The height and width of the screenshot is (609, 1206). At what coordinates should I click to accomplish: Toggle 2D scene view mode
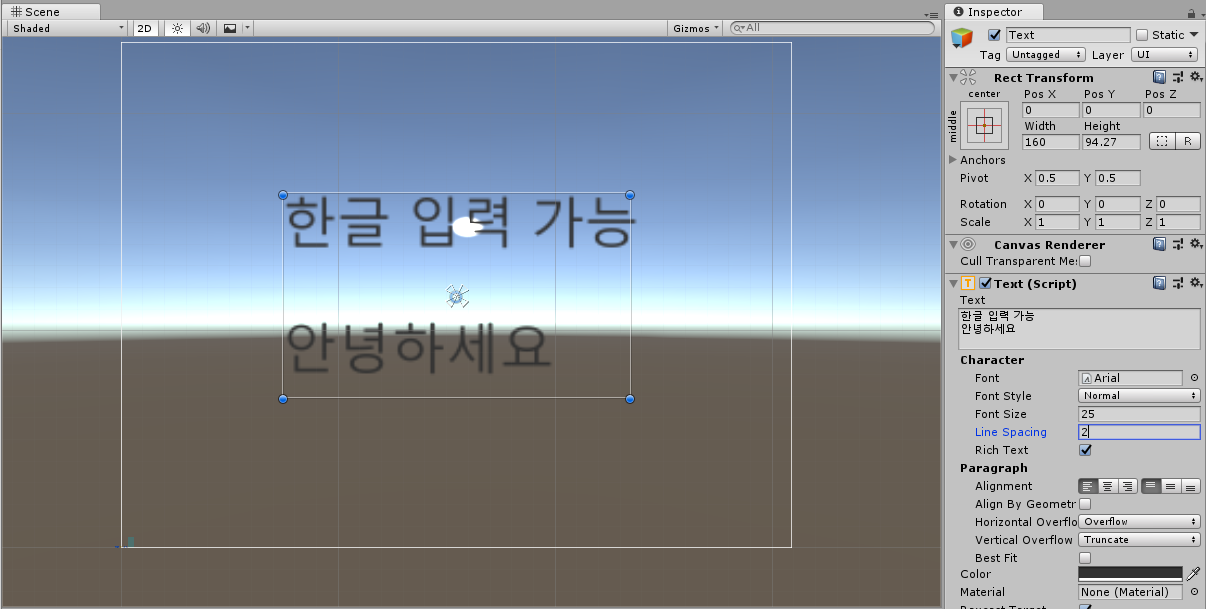(x=144, y=28)
